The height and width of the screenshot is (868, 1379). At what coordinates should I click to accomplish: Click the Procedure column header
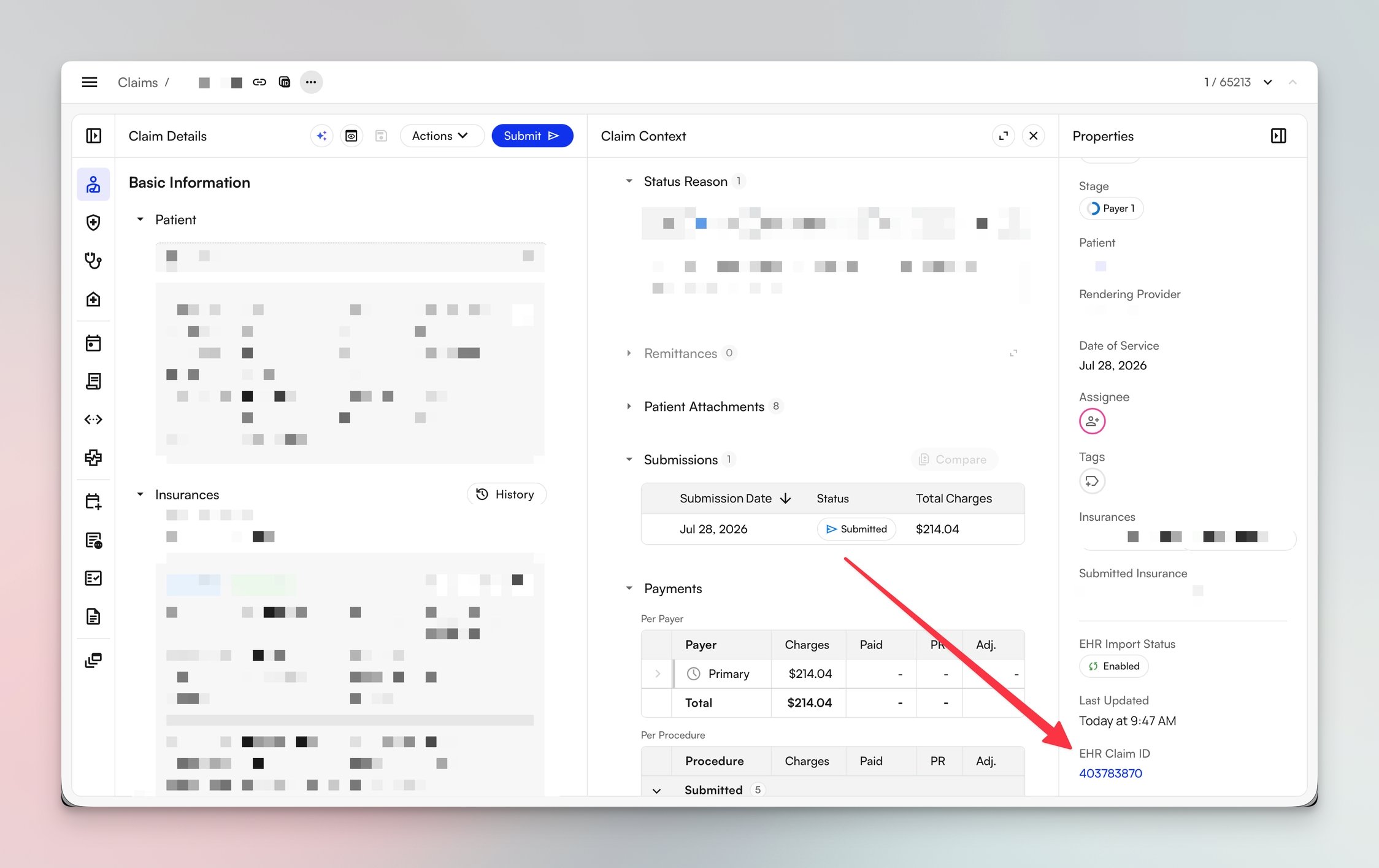click(x=714, y=761)
